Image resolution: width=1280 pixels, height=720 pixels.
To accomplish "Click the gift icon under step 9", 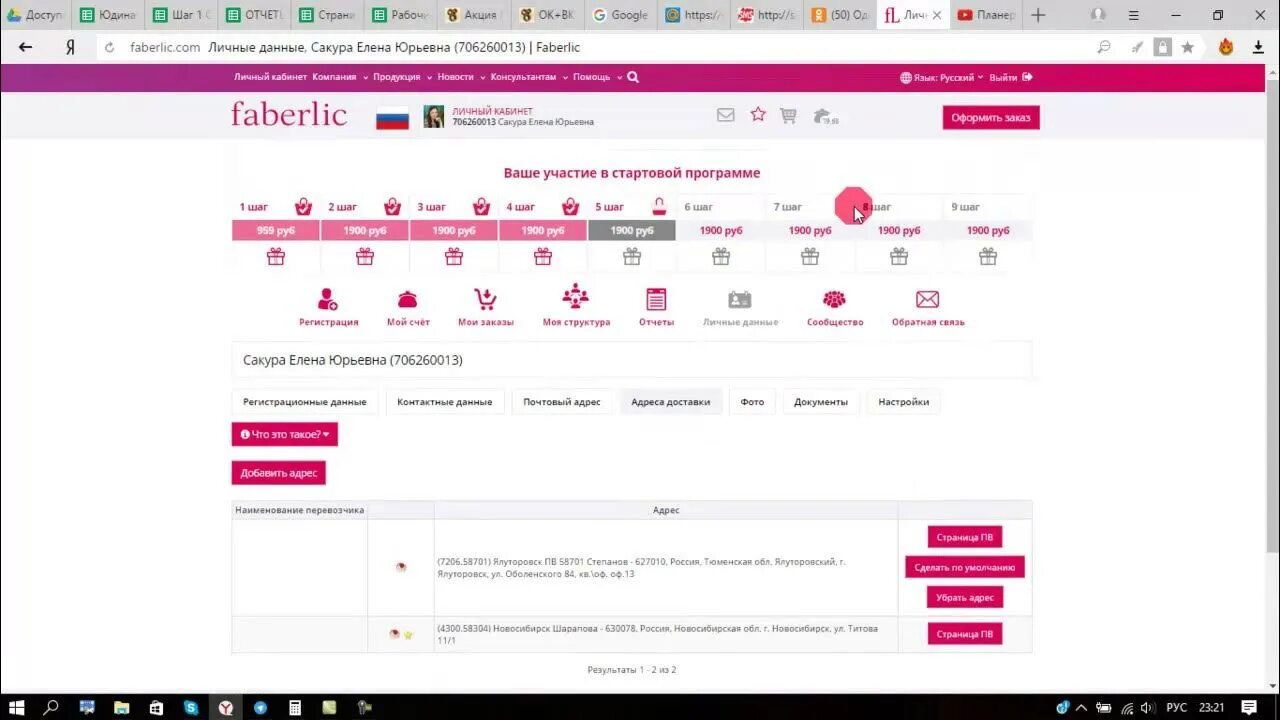I will 988,256.
